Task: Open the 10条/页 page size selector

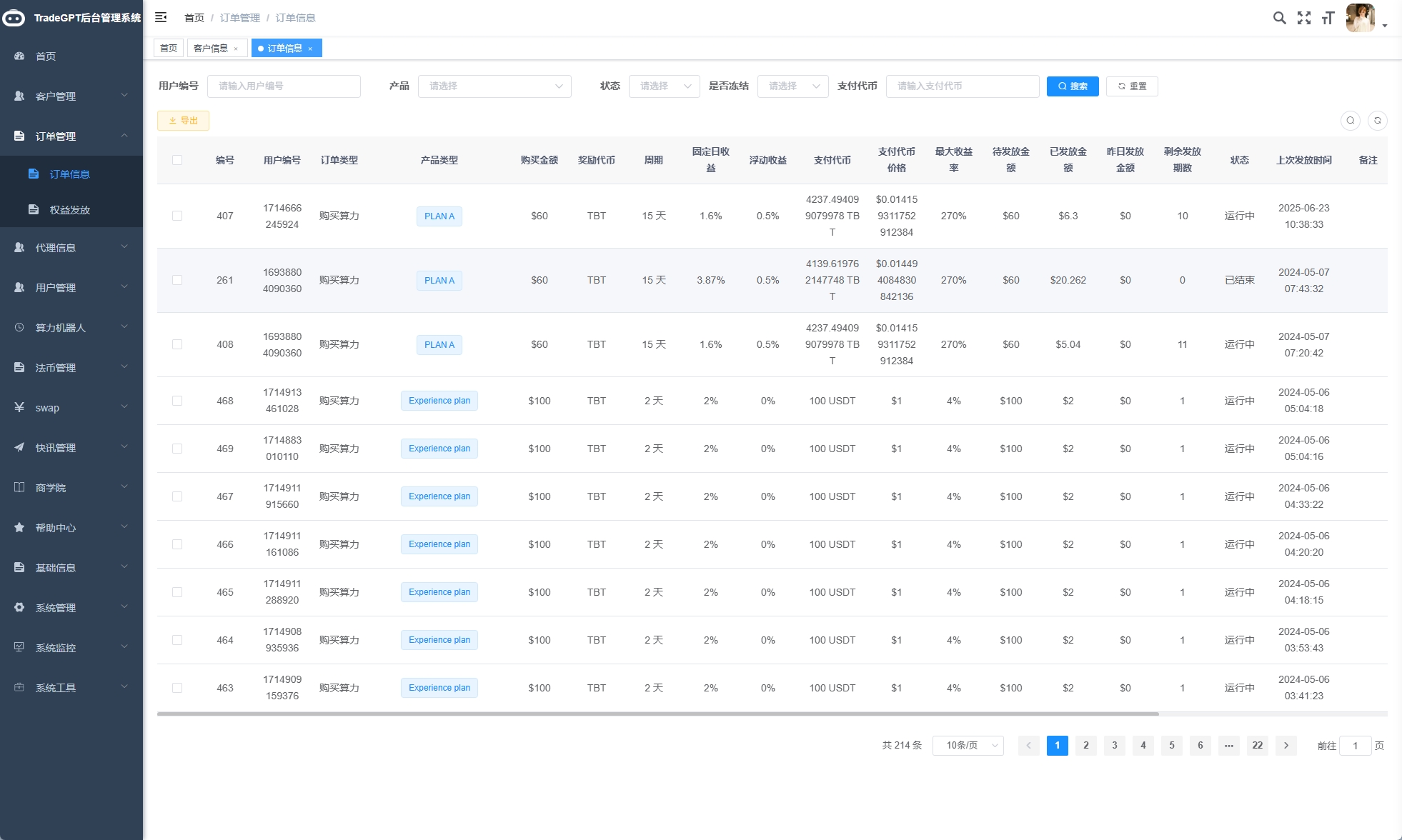Action: tap(968, 745)
